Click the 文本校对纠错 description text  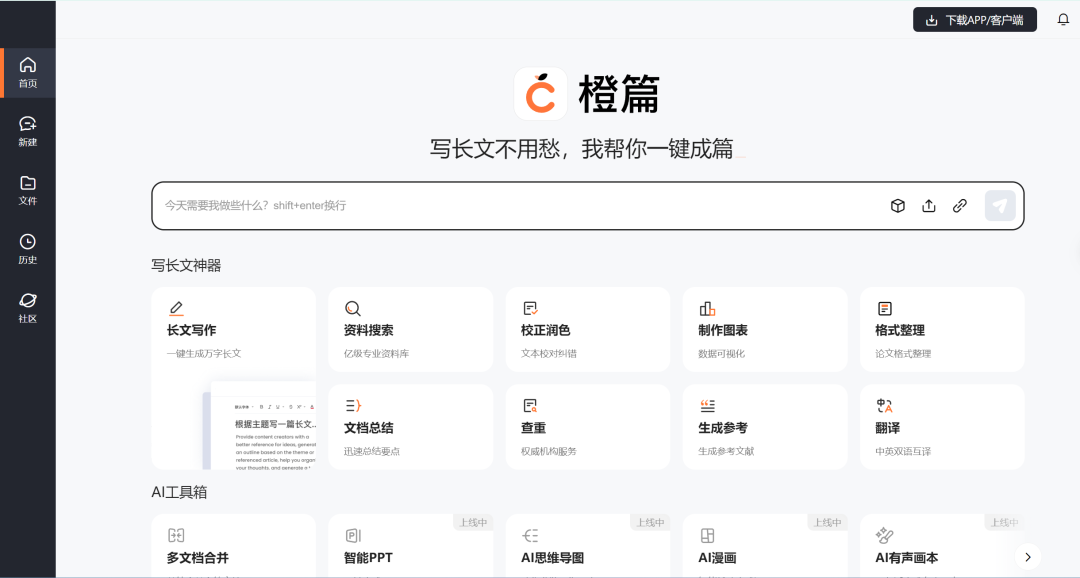pyautogui.click(x=549, y=353)
